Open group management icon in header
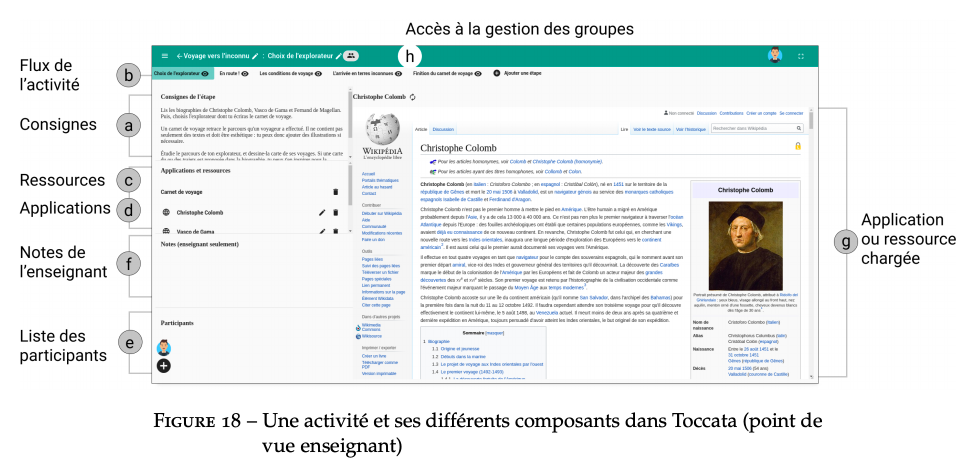Viewport: 970px width, 460px height. point(351,56)
